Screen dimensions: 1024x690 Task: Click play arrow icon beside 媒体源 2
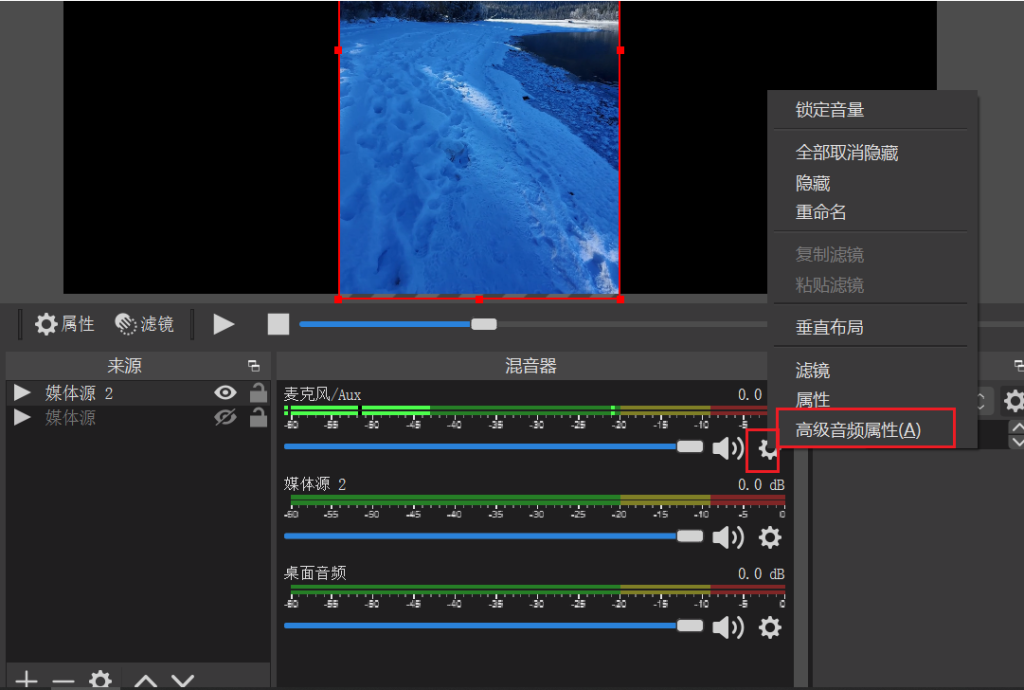point(22,392)
